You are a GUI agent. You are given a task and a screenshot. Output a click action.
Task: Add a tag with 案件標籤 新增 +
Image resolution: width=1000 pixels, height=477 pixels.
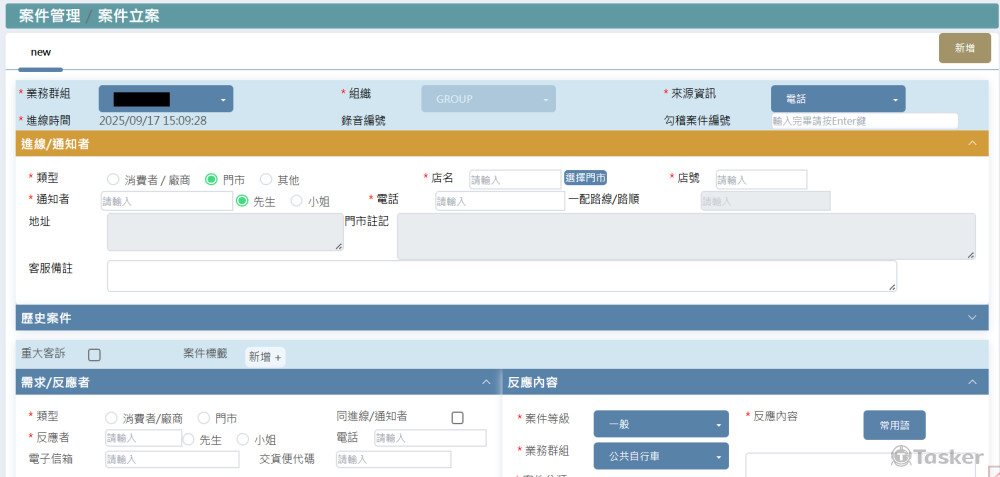tap(265, 357)
